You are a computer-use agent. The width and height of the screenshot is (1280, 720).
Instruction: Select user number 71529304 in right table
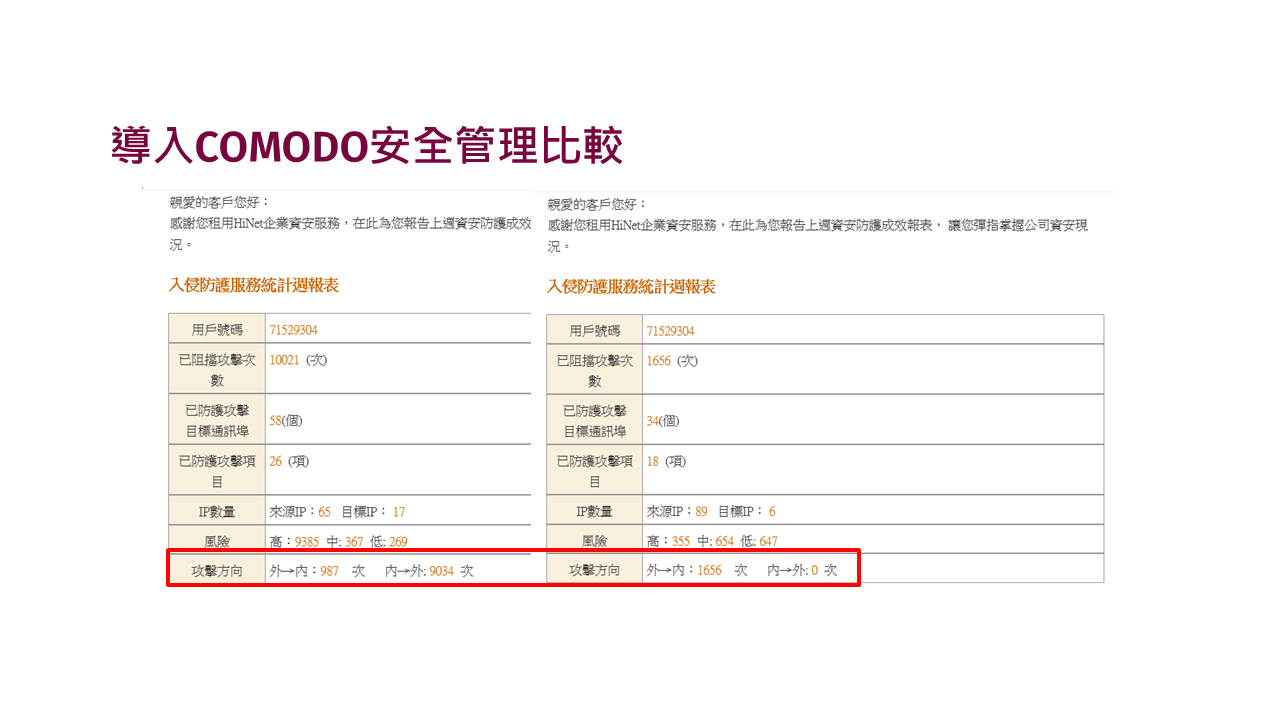click(670, 331)
